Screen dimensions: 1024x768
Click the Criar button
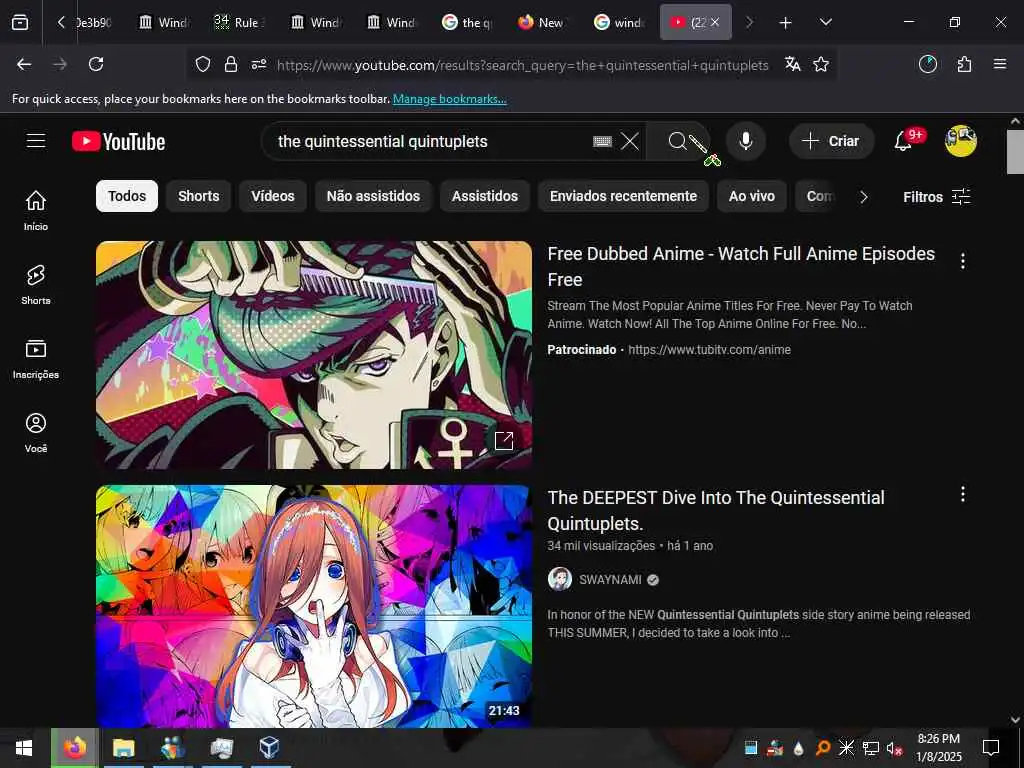(831, 141)
